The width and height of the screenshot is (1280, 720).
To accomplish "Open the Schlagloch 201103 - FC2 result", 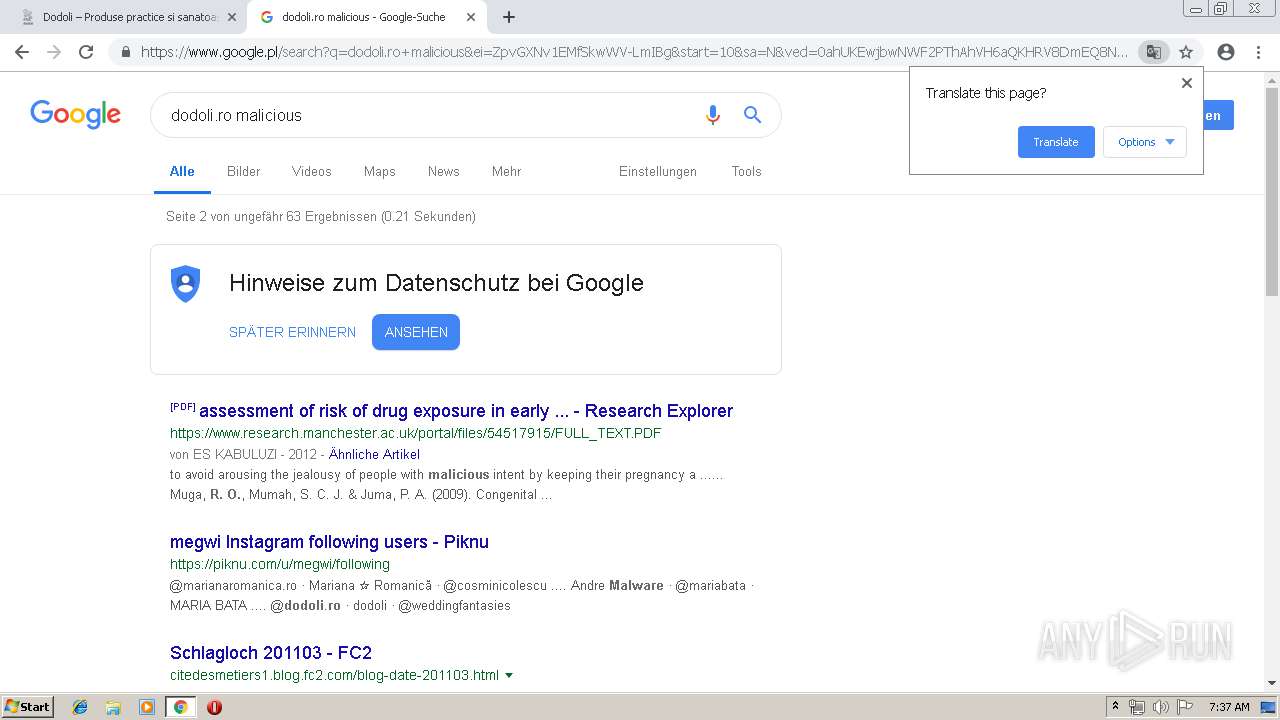I will 271,653.
